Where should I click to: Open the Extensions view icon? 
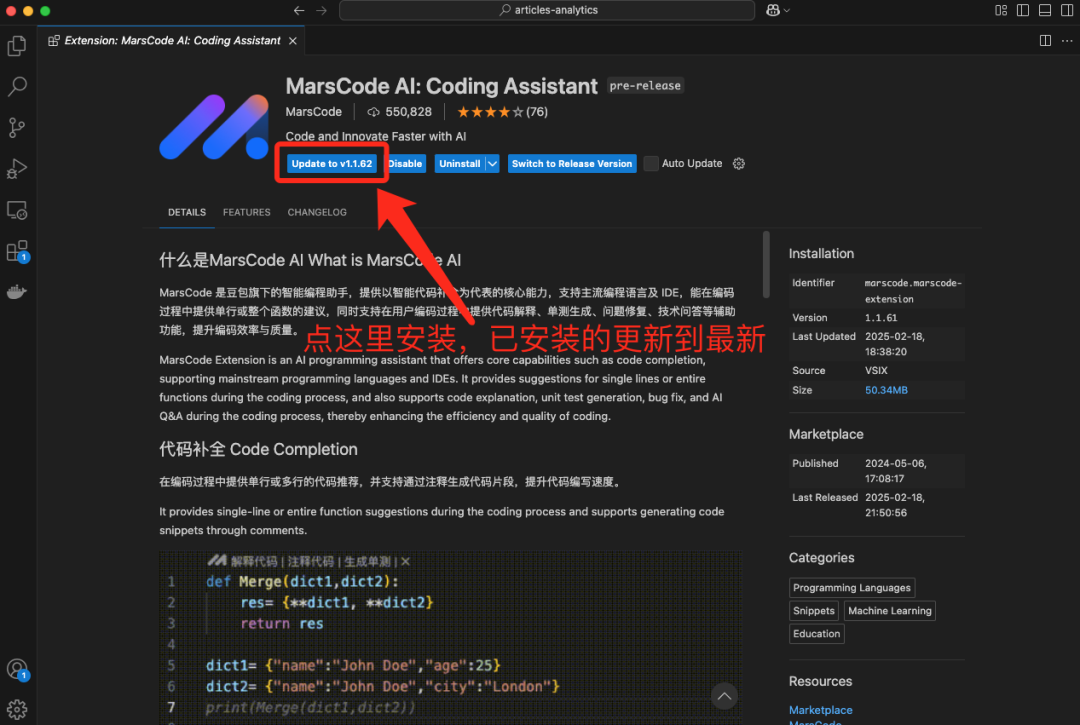coord(17,251)
